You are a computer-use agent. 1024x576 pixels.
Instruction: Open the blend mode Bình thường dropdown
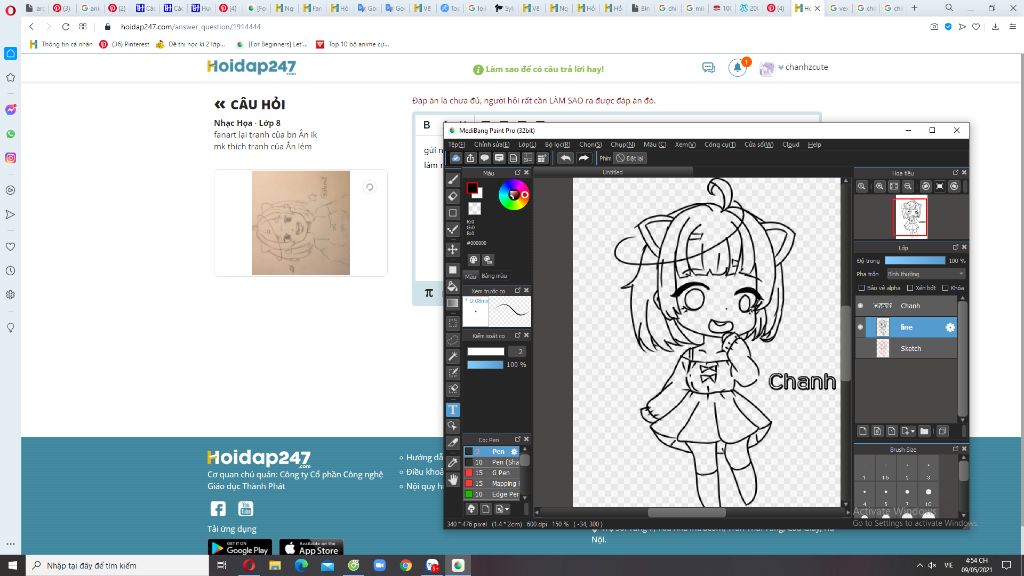coord(925,274)
